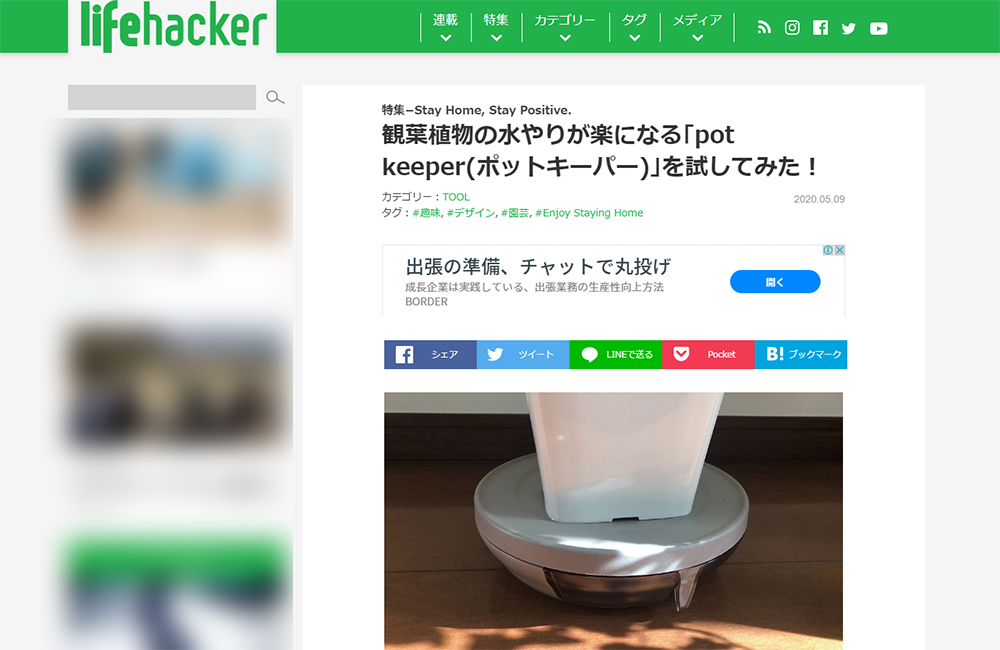Viewport: 1000px width, 650px height.
Task: Expand the カテゴリー dropdown menu
Action: tap(565, 27)
